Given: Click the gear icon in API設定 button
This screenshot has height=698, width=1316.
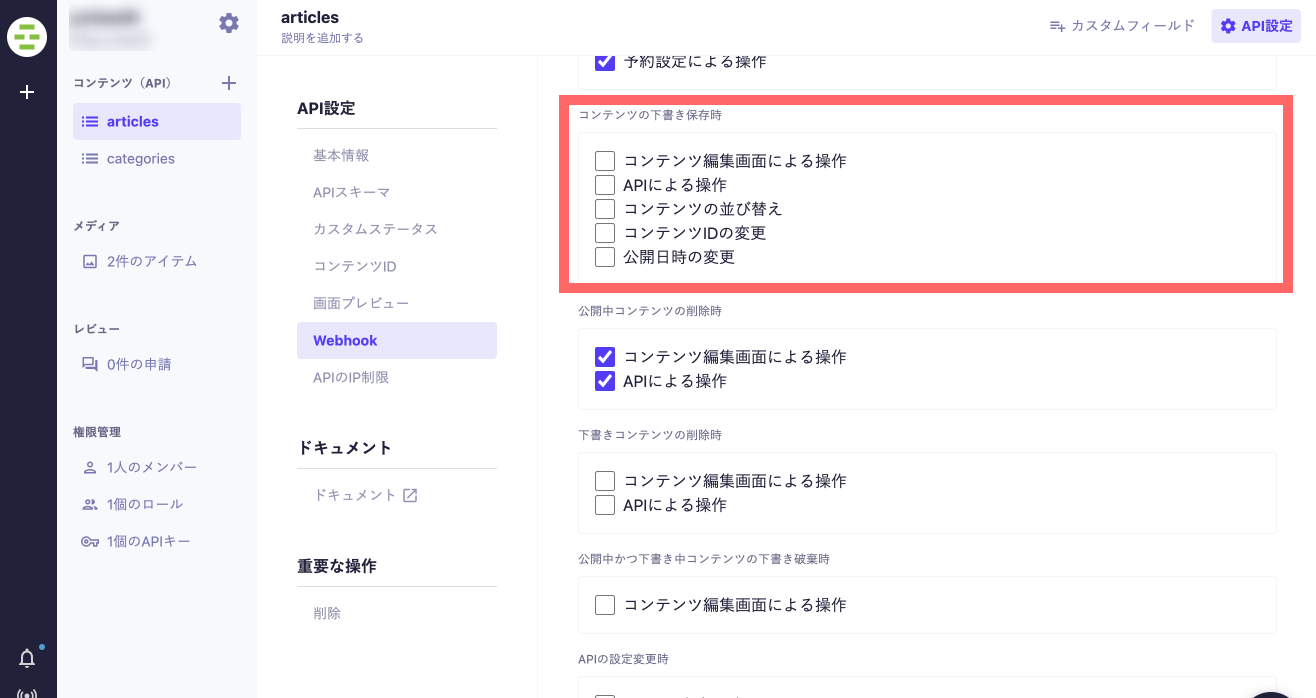Looking at the screenshot, I should (x=1228, y=26).
